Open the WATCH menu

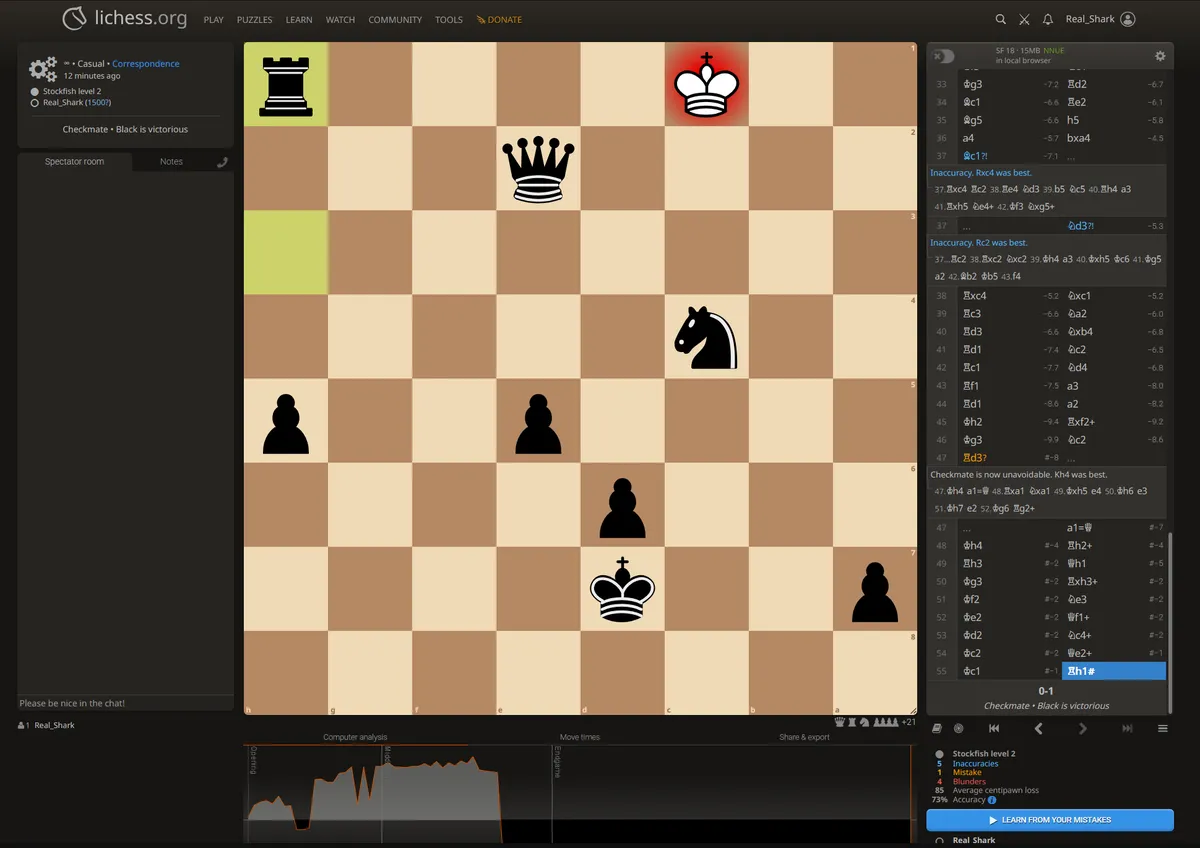(340, 19)
